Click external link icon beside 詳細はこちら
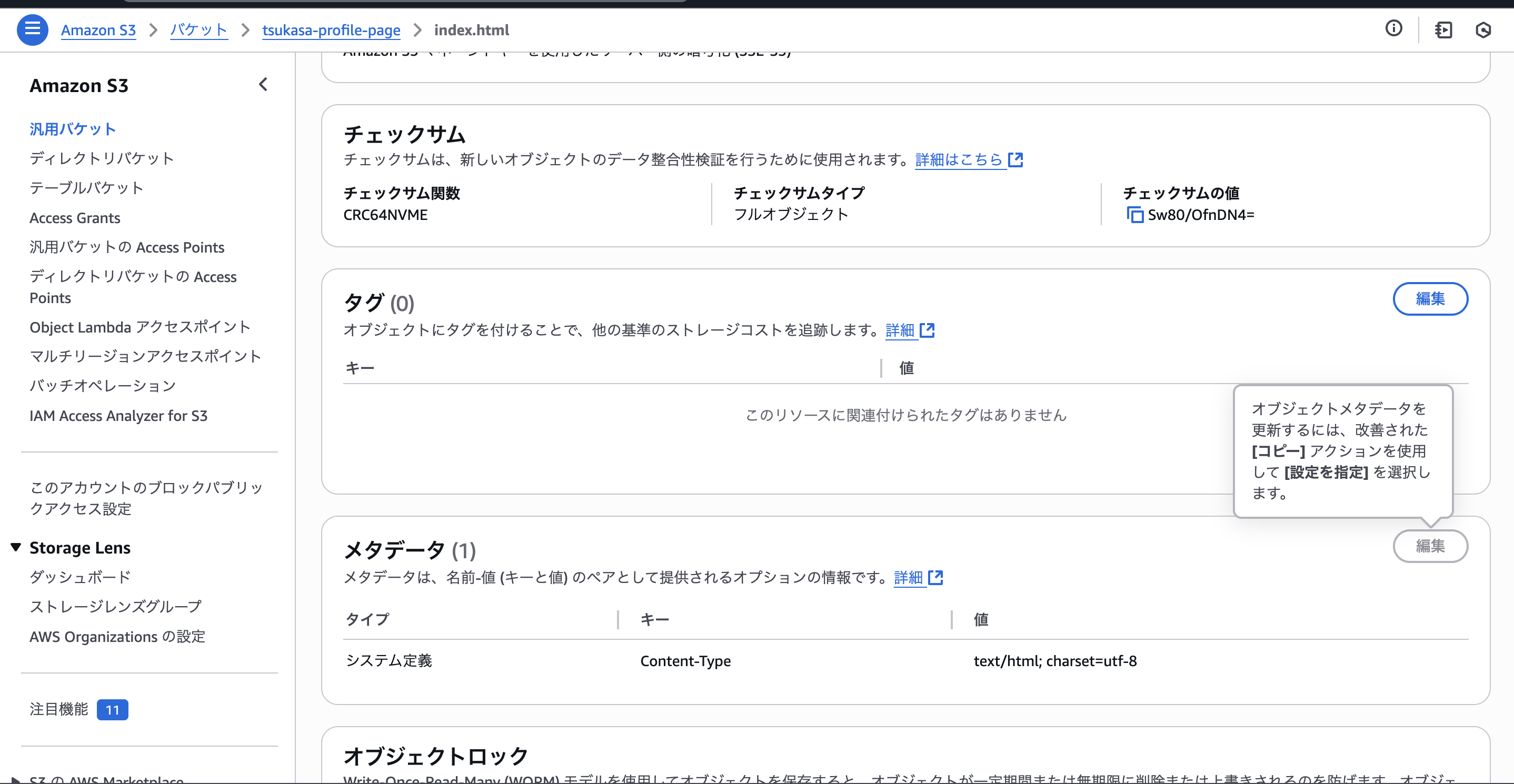 click(1015, 160)
